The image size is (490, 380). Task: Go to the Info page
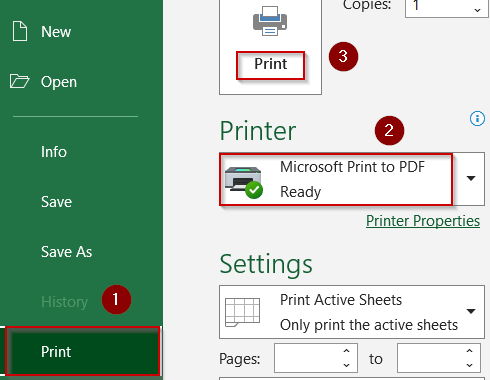pos(54,152)
